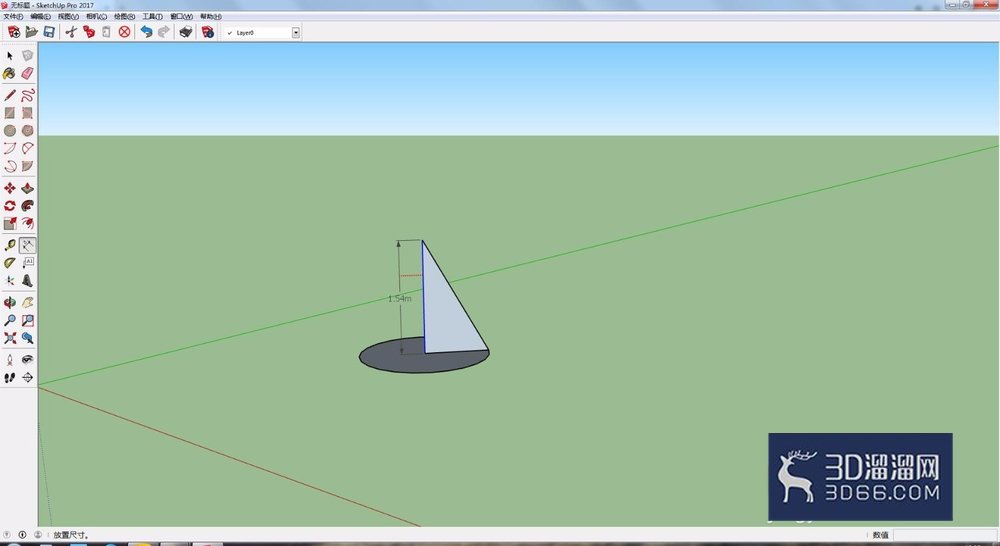1000x546 pixels.
Task: Open the 窗口(W) menu
Action: [182, 17]
